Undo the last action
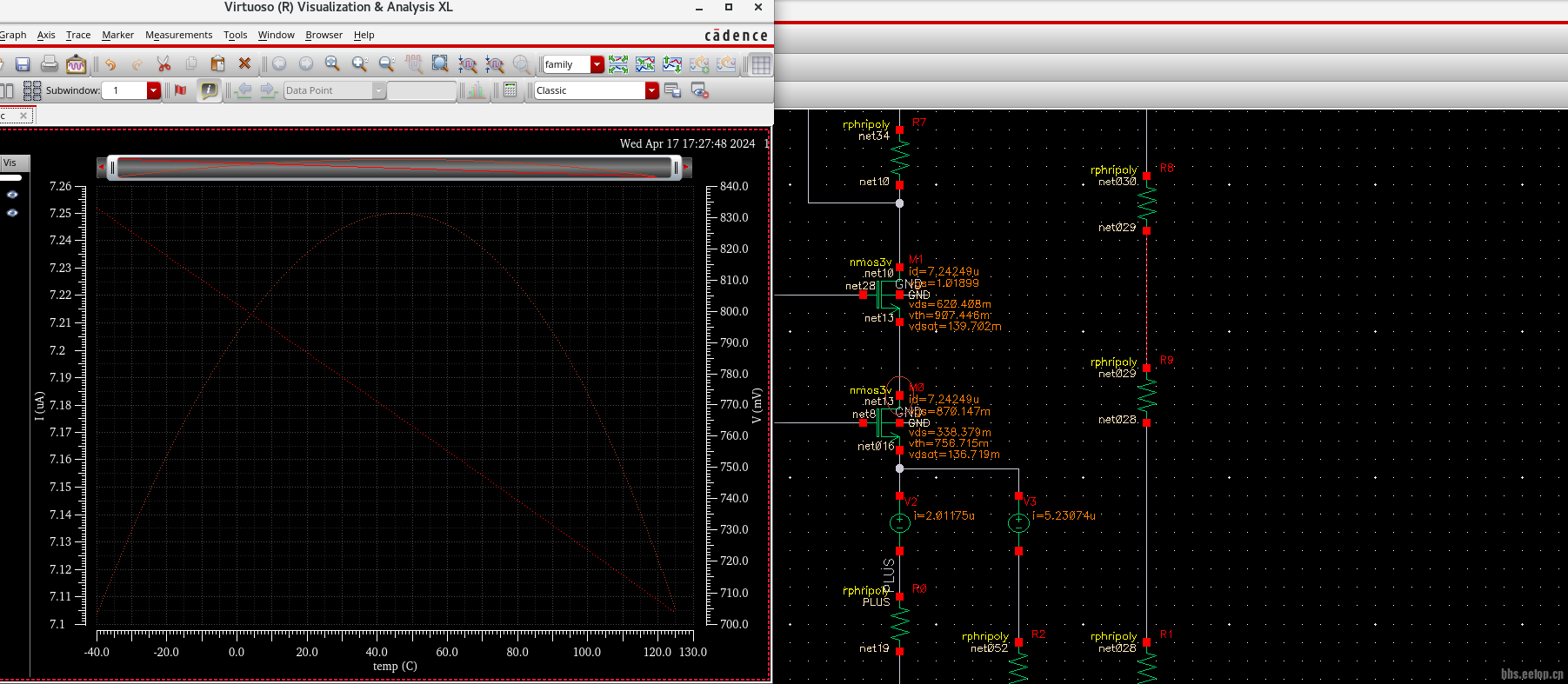Screen dimensions: 1568x684 click(x=110, y=64)
